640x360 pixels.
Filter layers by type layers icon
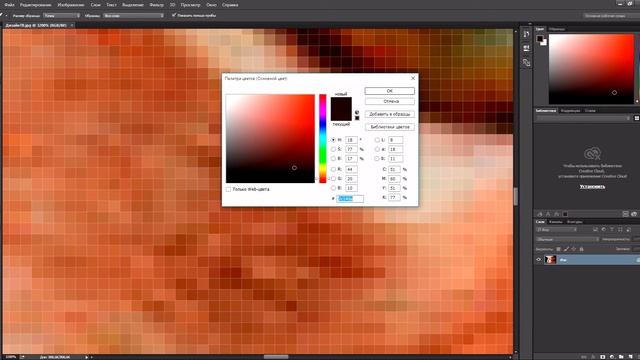click(612, 230)
